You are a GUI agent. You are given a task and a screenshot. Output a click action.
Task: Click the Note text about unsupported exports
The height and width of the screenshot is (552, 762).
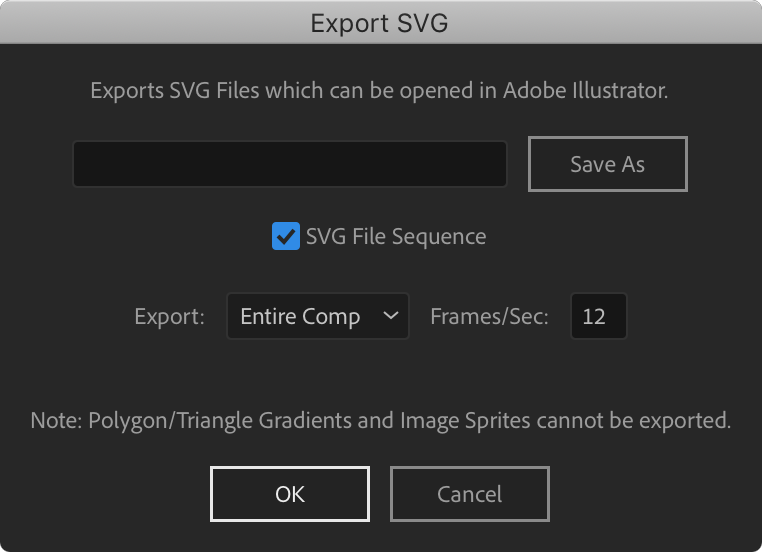coord(380,421)
